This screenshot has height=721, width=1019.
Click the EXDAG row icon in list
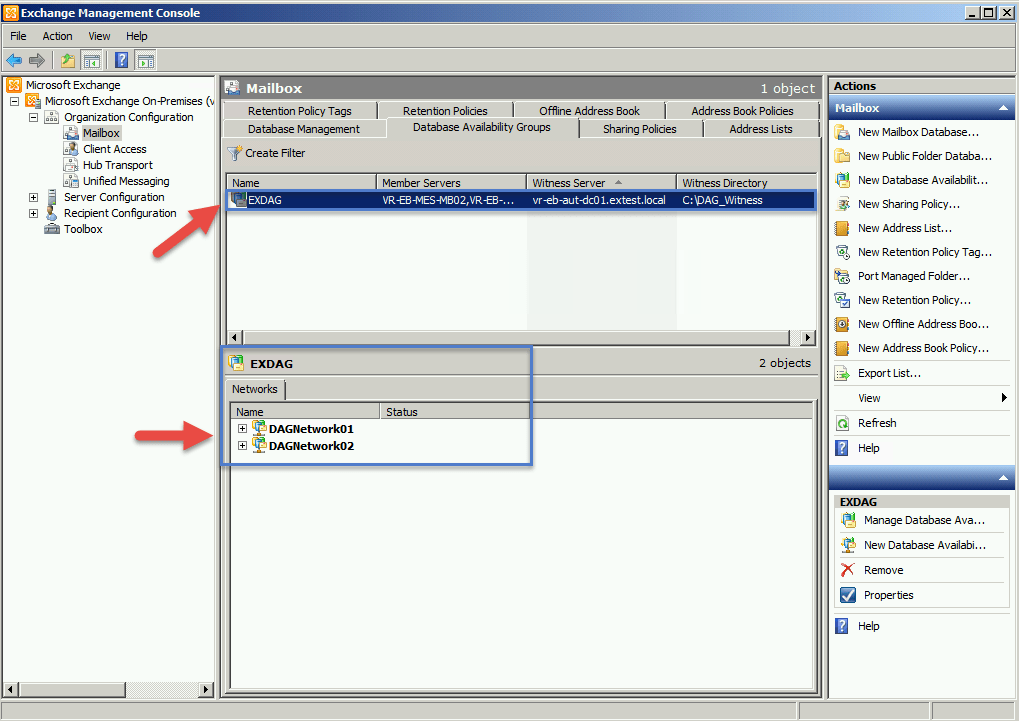click(240, 200)
